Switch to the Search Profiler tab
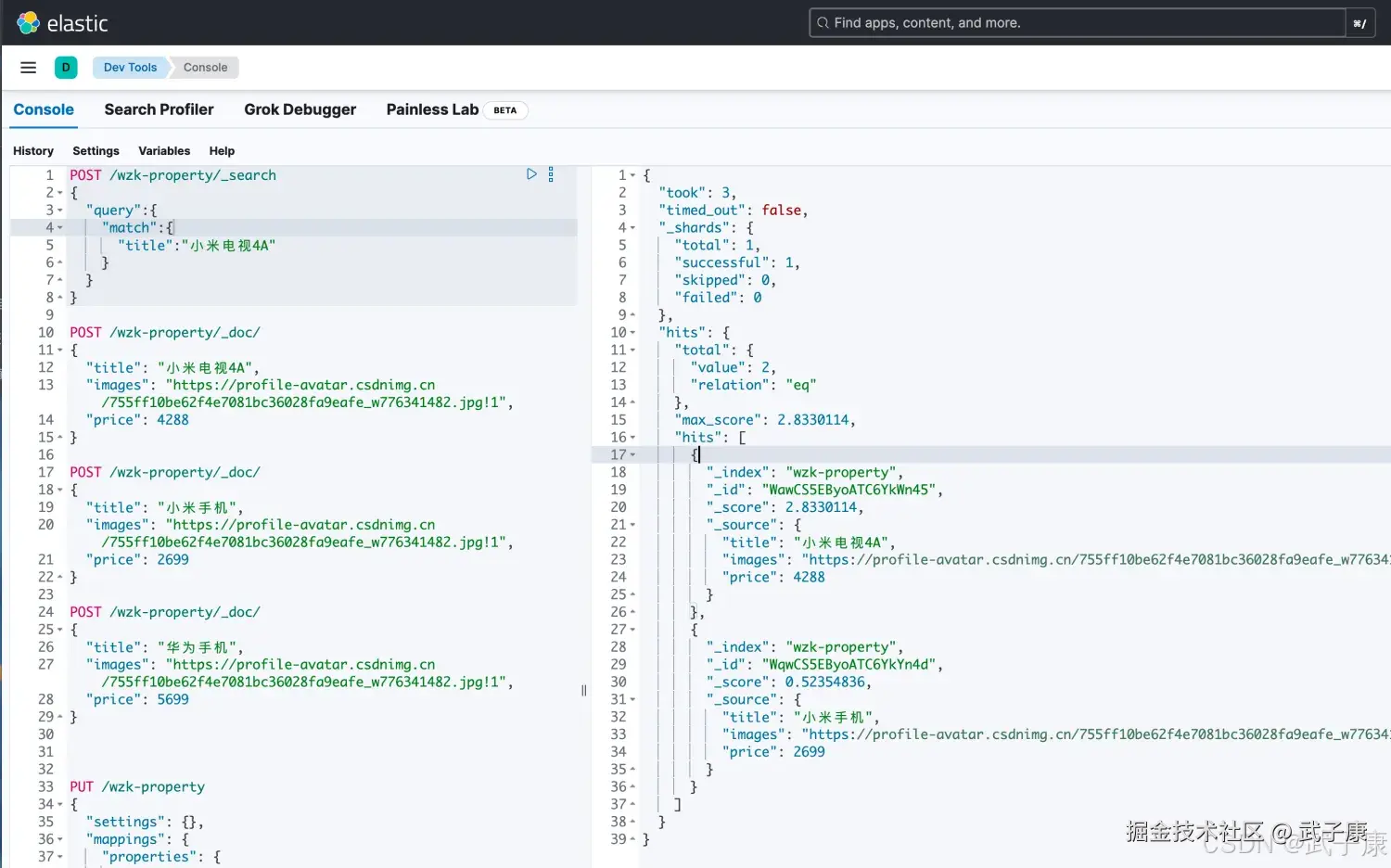This screenshot has height=868, width=1391. (159, 109)
